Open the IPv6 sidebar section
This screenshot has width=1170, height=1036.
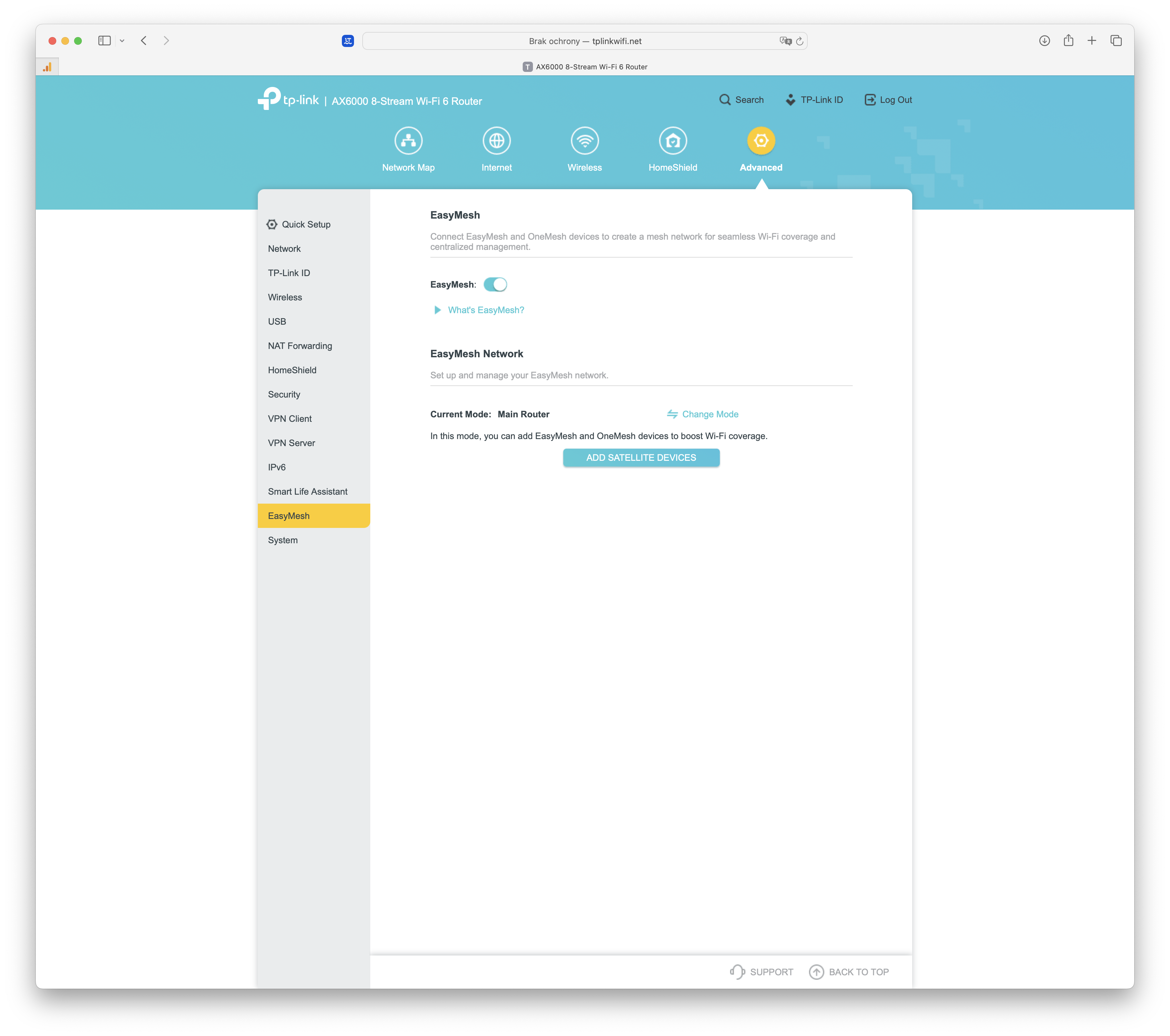[x=314, y=467]
